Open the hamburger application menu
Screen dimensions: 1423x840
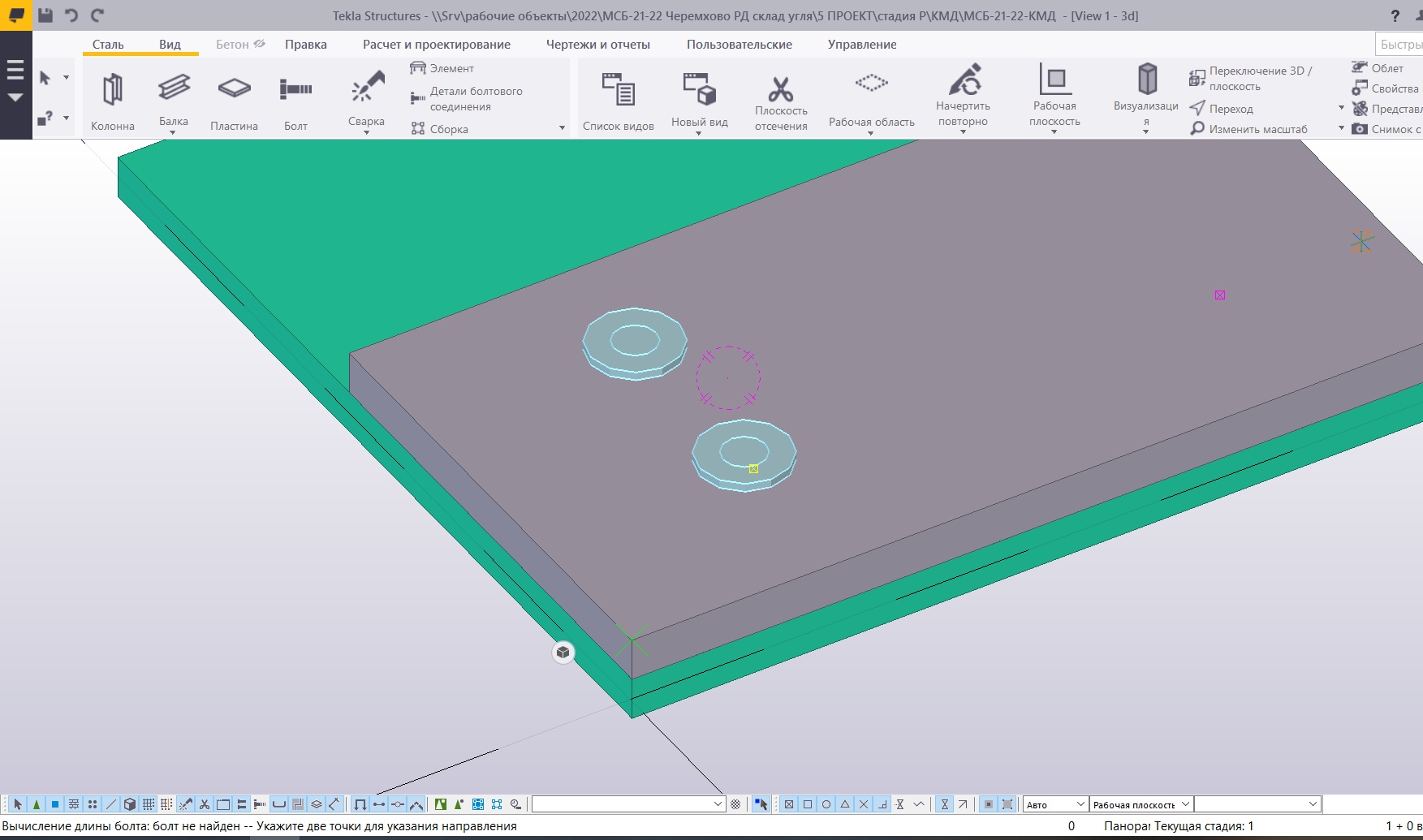pos(15,71)
